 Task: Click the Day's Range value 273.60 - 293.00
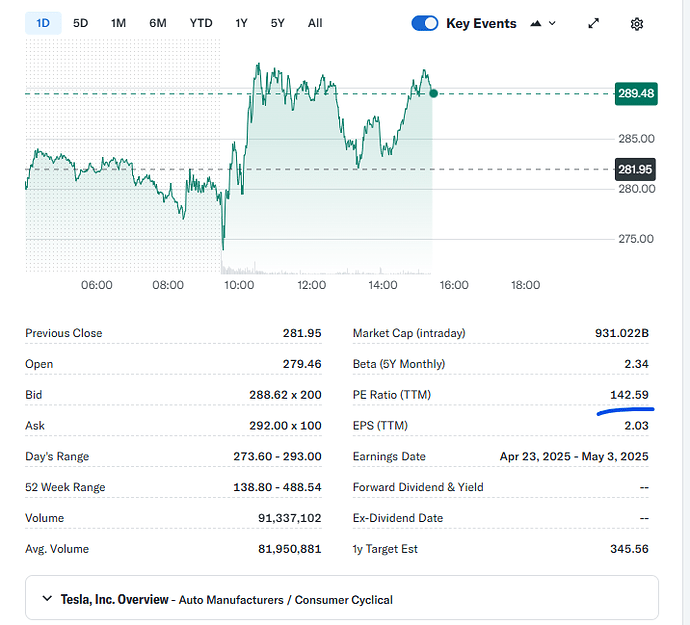[x=277, y=456]
